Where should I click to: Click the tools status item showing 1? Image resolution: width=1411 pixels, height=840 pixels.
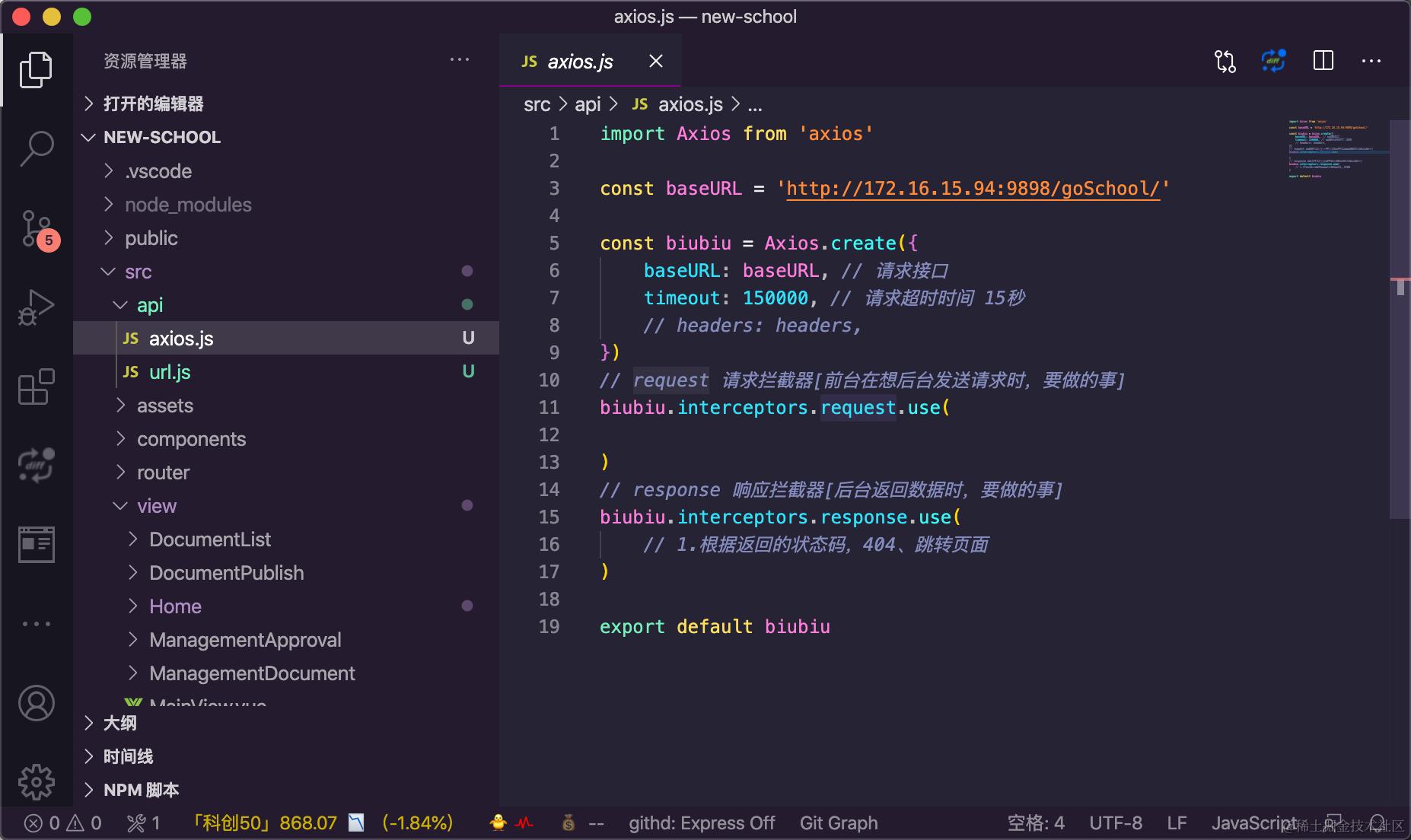tap(143, 823)
